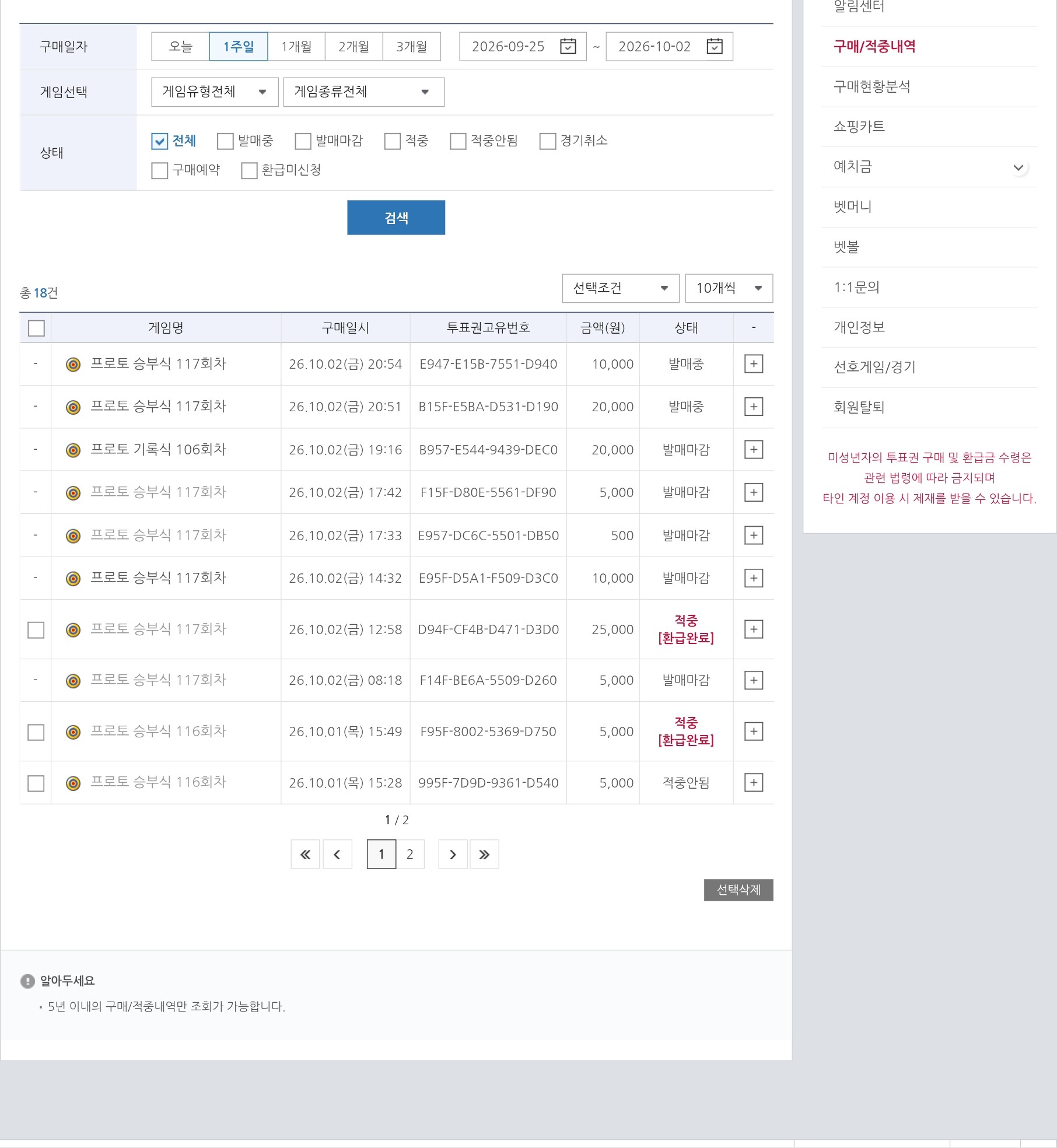Check the 환급미신청 status filter

tap(249, 170)
